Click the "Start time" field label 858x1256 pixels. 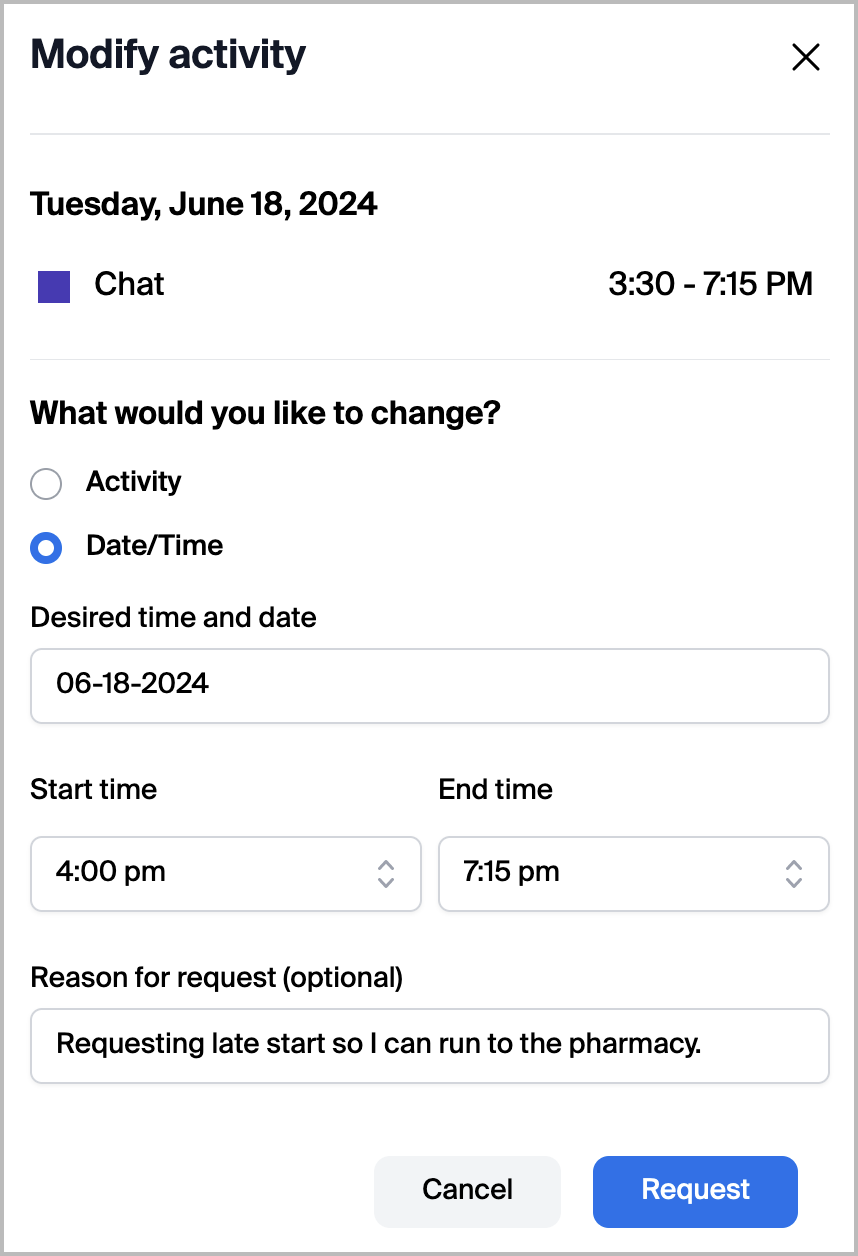pyautogui.click(x=94, y=789)
